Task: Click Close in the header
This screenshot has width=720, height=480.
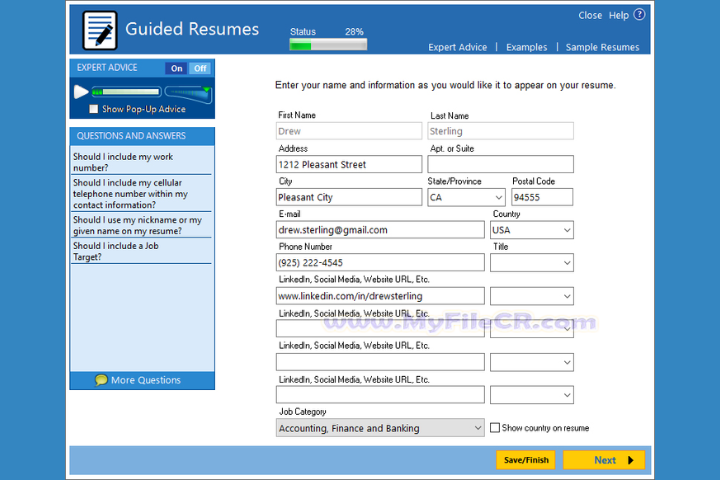Action: pyautogui.click(x=590, y=16)
